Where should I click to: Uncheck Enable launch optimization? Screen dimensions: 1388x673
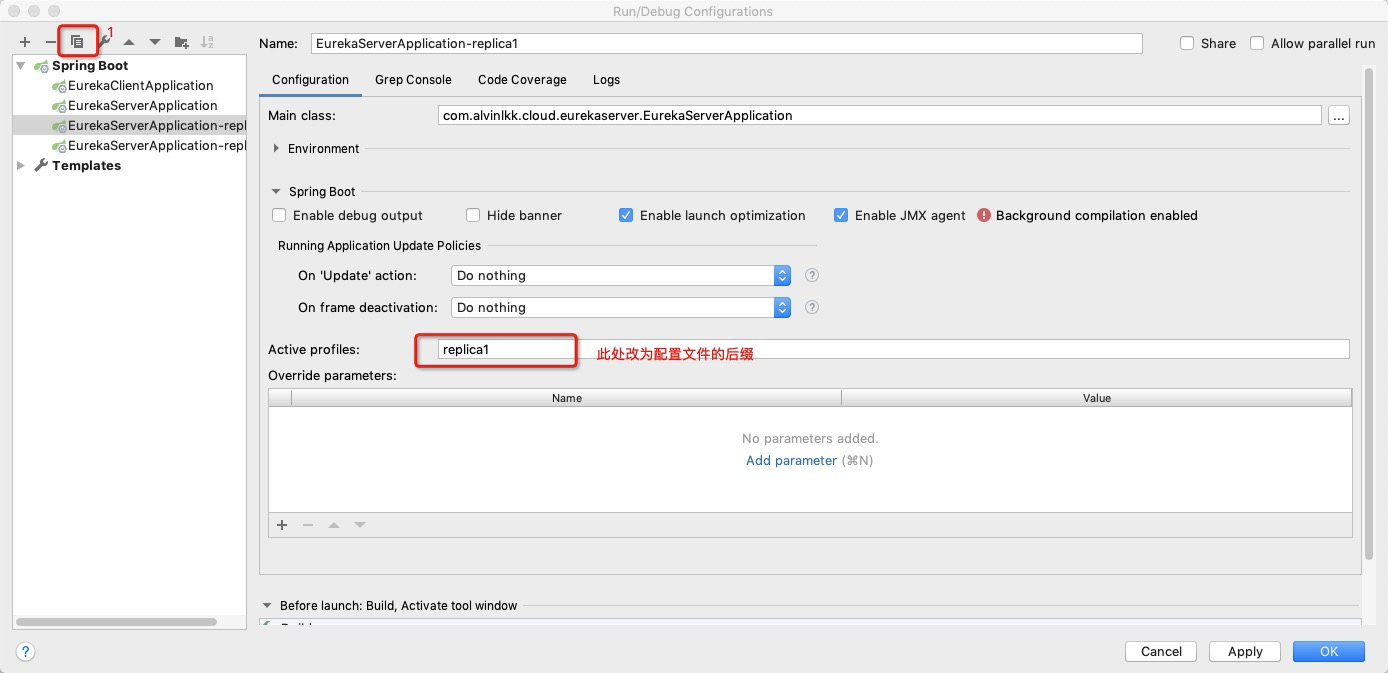point(626,215)
